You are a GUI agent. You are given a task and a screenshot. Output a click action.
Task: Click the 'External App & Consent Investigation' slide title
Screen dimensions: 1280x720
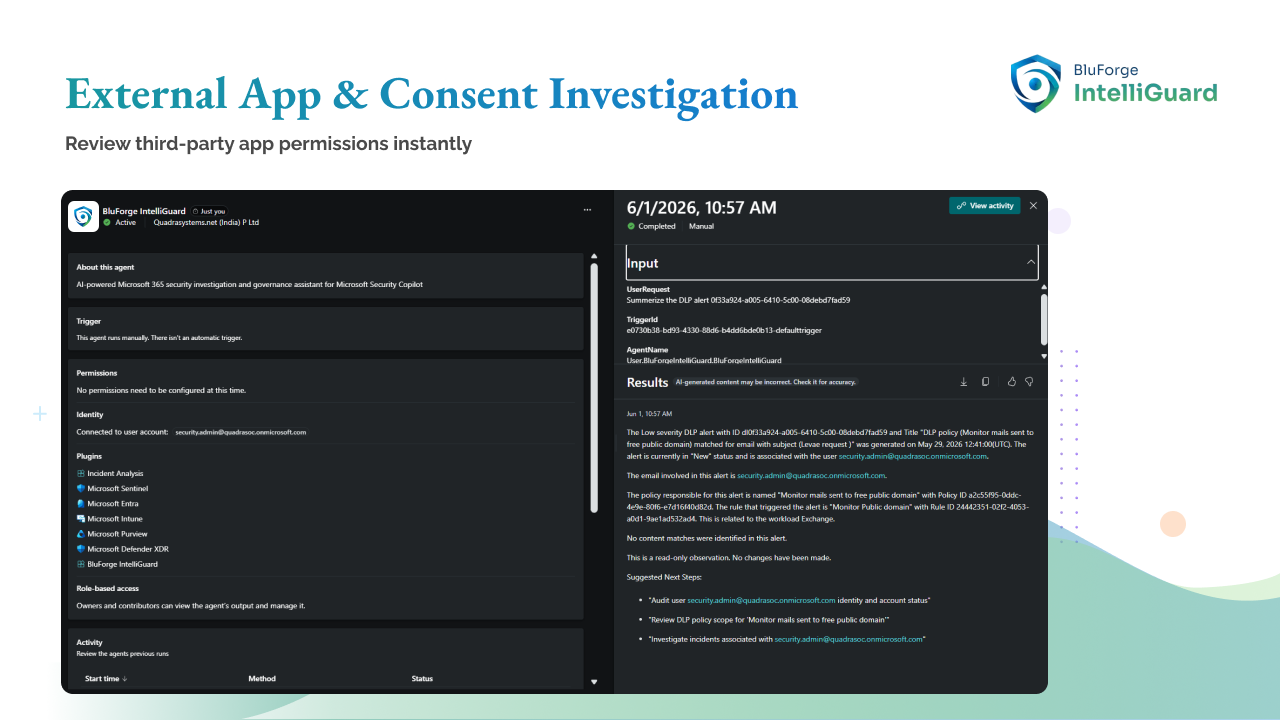[432, 94]
